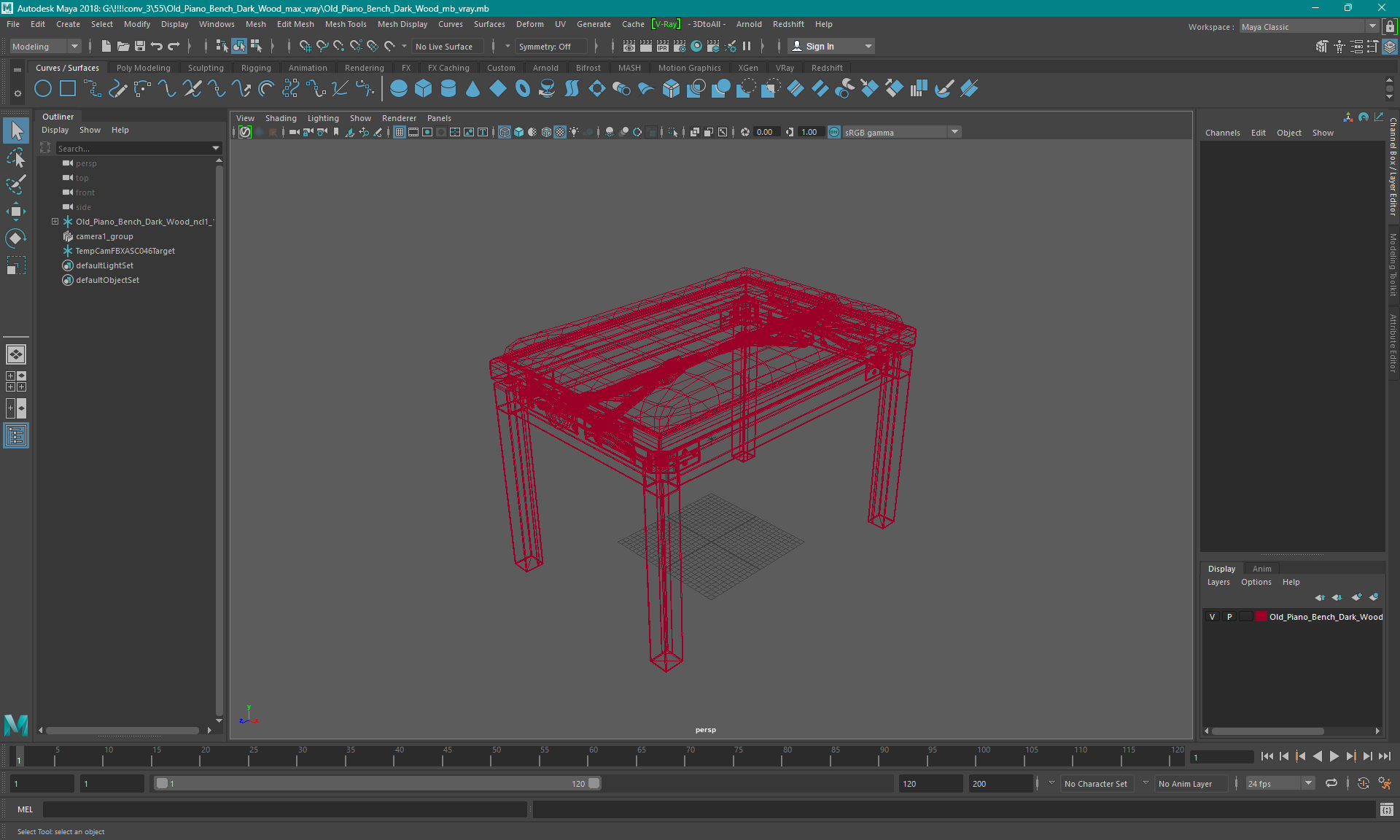Viewport: 1400px width, 840px height.
Task: Click the Undo arrow icon
Action: click(157, 46)
